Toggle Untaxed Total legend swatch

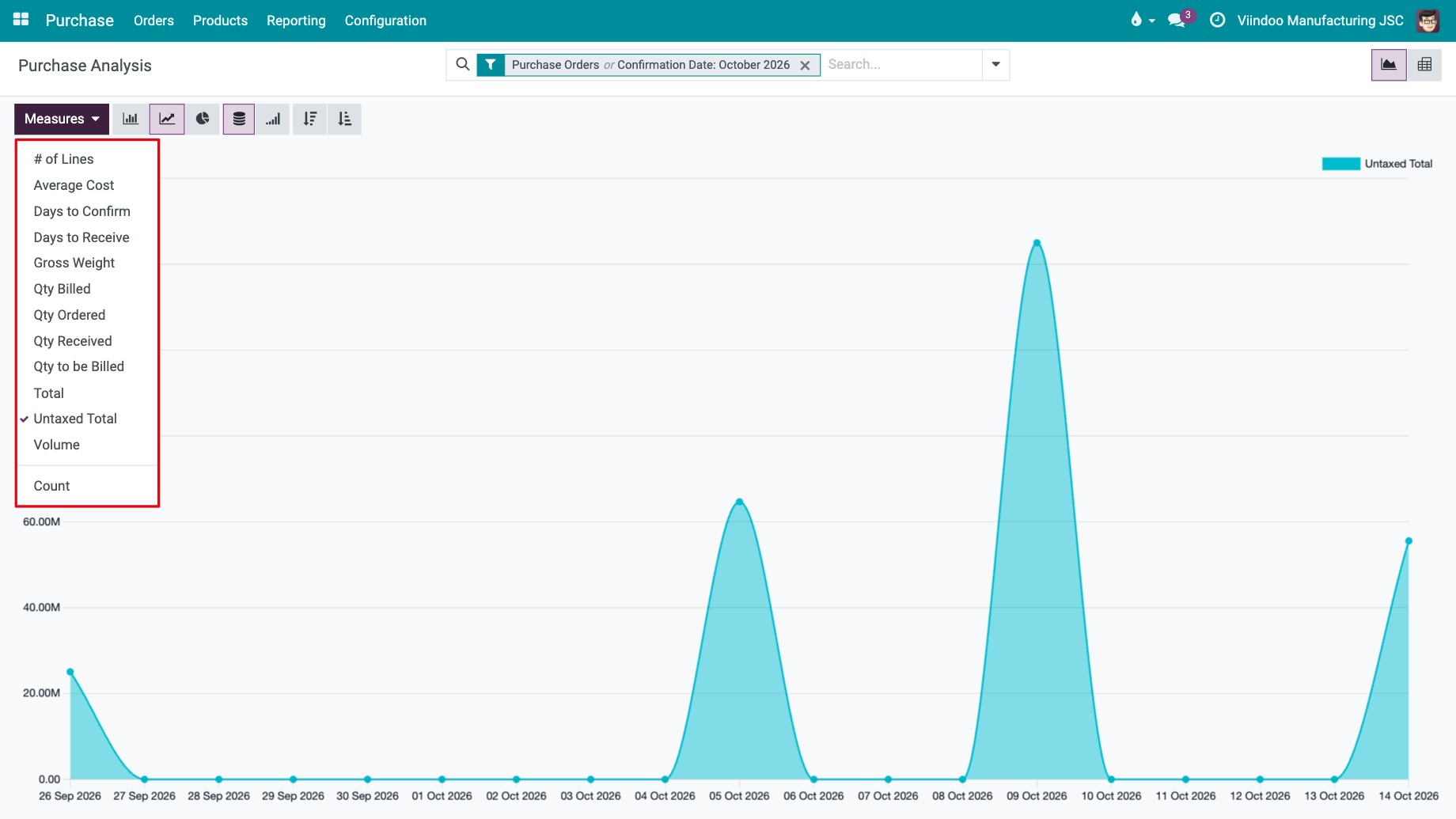click(x=1340, y=164)
